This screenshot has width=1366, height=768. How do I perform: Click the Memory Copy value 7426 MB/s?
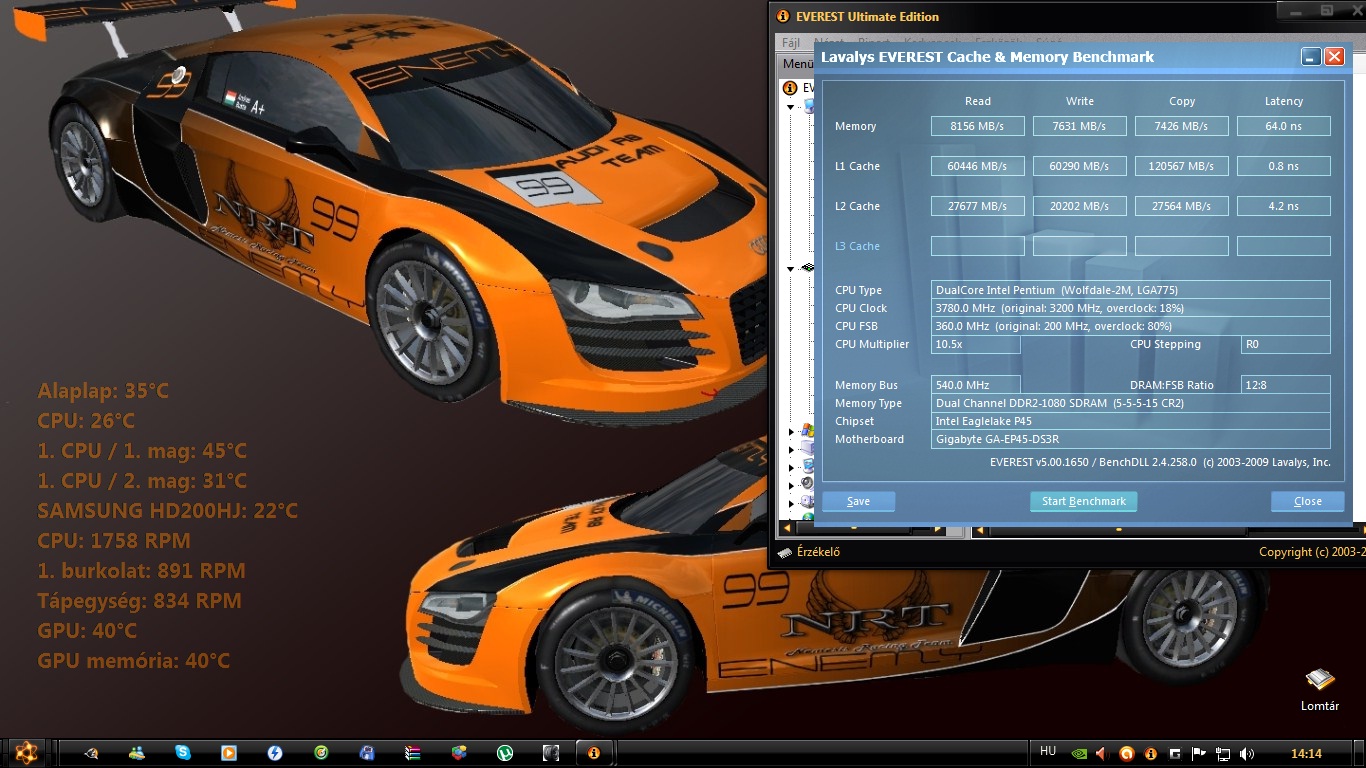(x=1182, y=126)
